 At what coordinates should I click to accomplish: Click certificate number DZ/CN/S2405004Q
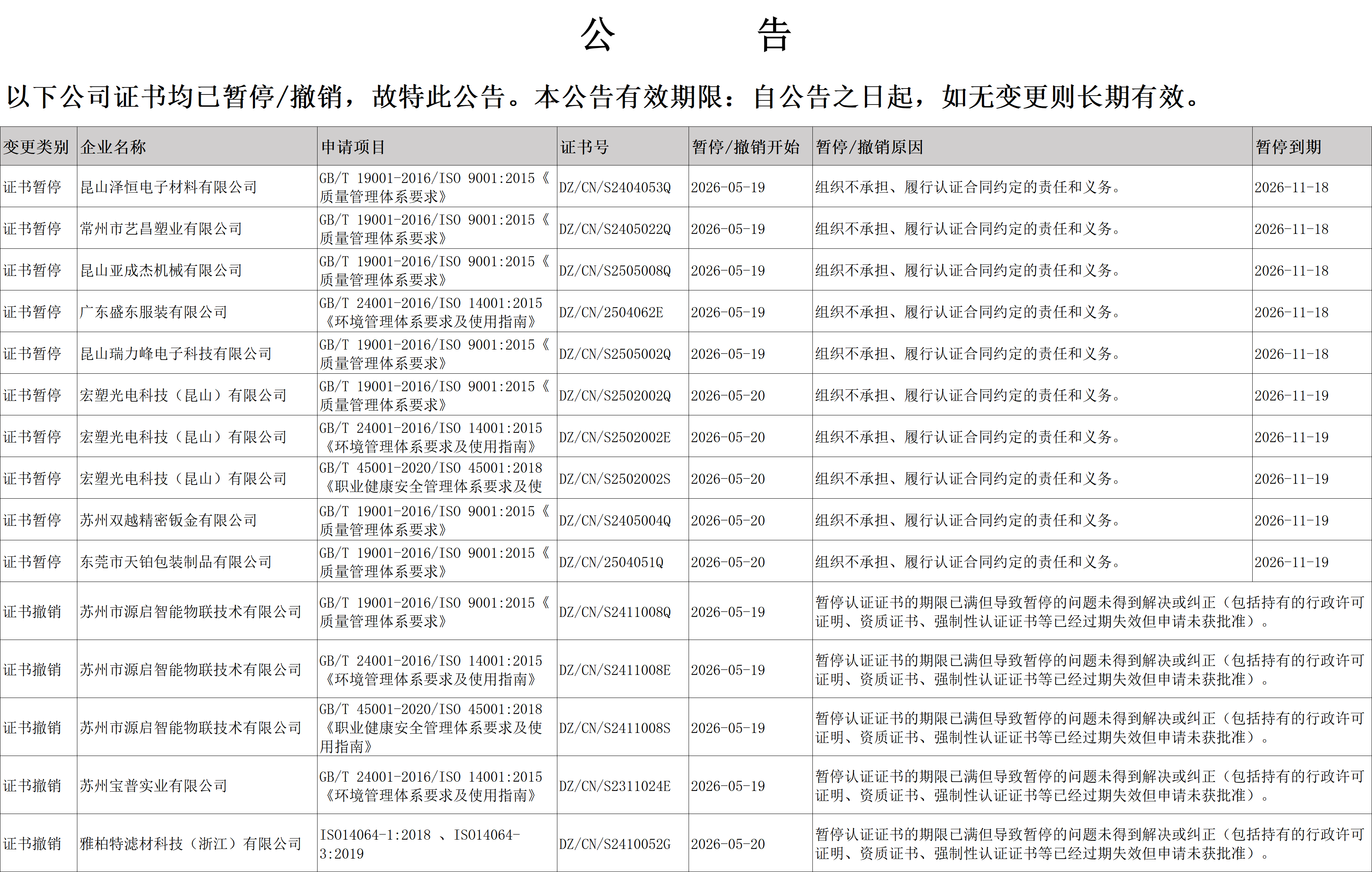click(x=615, y=520)
